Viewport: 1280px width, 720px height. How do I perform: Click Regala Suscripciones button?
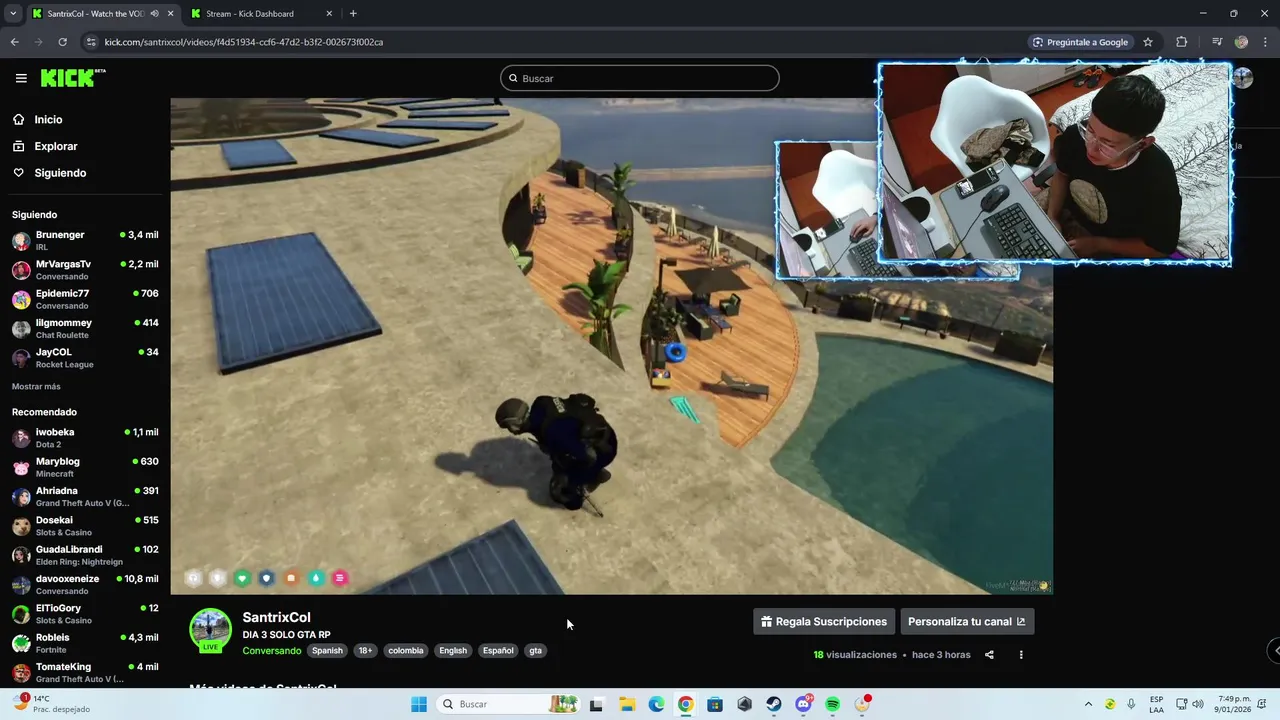coord(824,621)
